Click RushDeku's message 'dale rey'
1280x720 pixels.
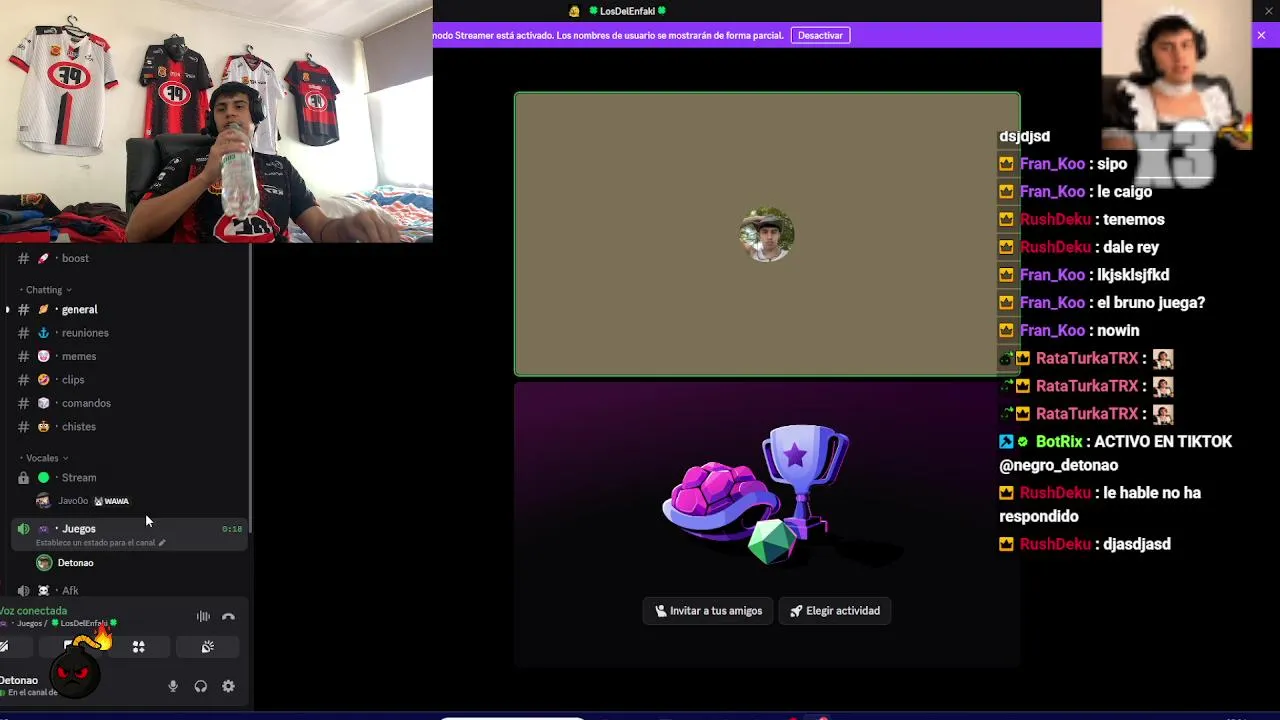[x=1131, y=247]
